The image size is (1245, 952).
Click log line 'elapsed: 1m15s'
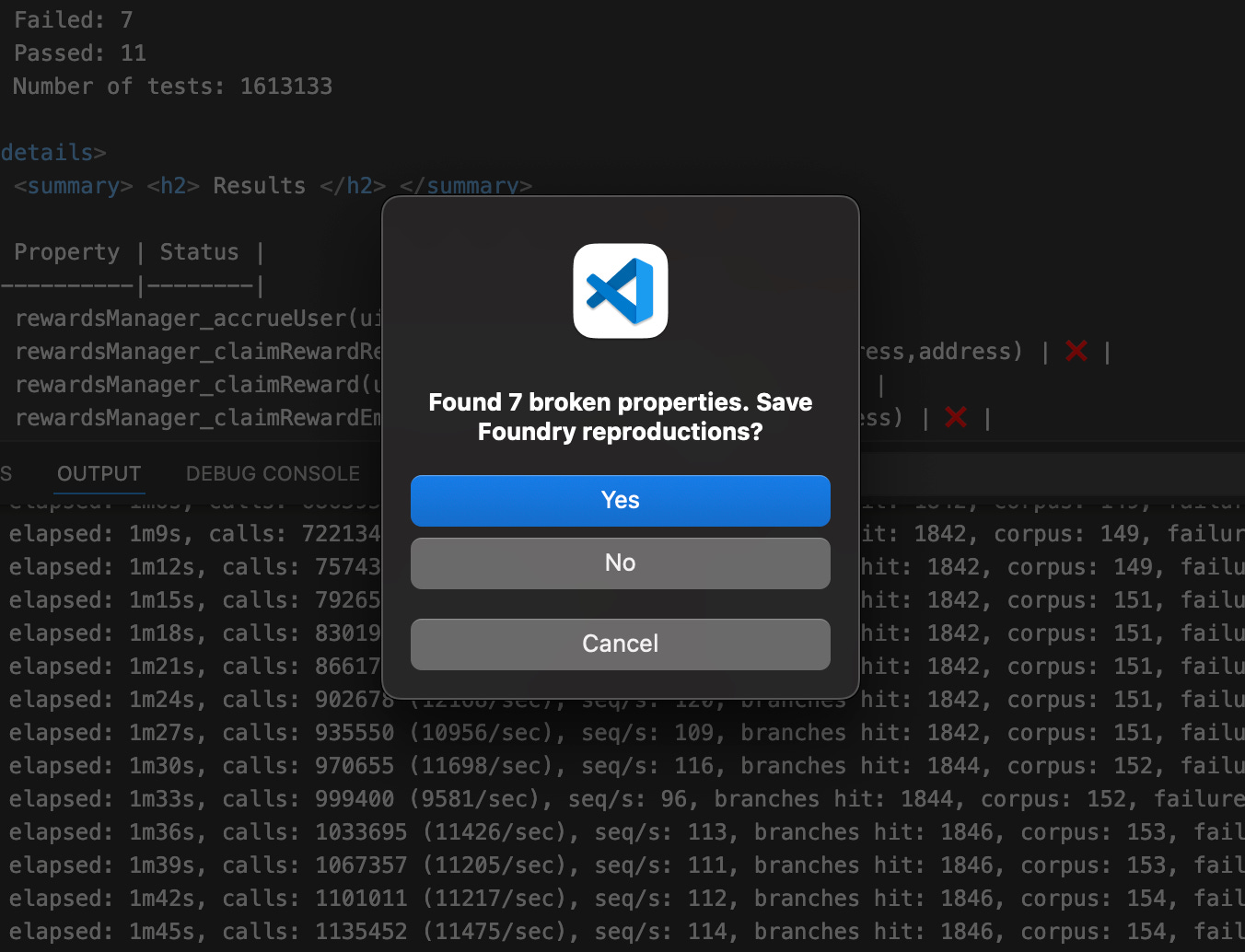click(626, 599)
